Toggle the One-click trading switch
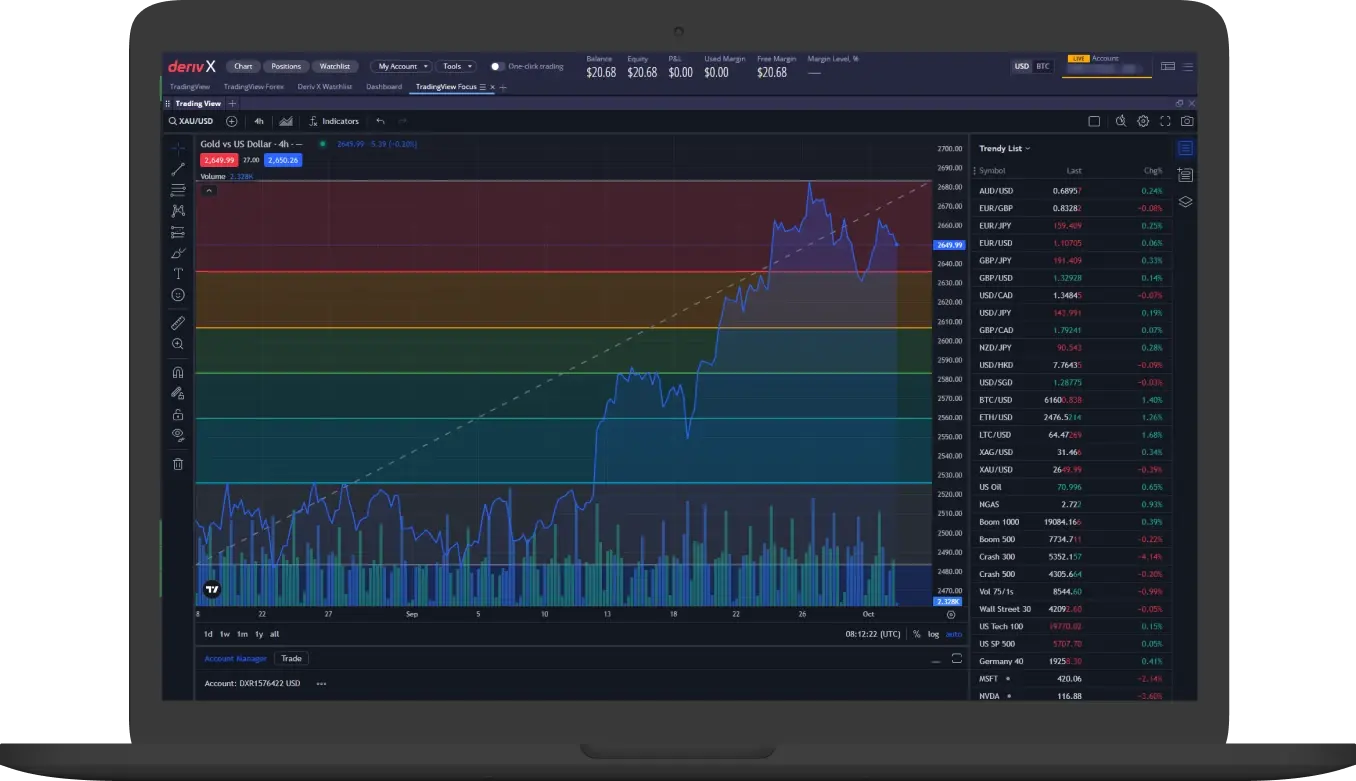1356x781 pixels. pos(496,66)
